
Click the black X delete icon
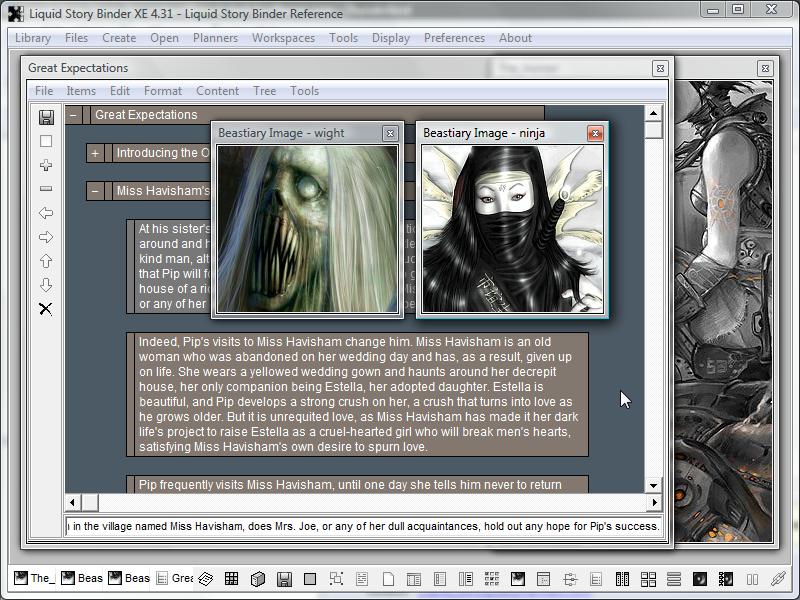[46, 309]
